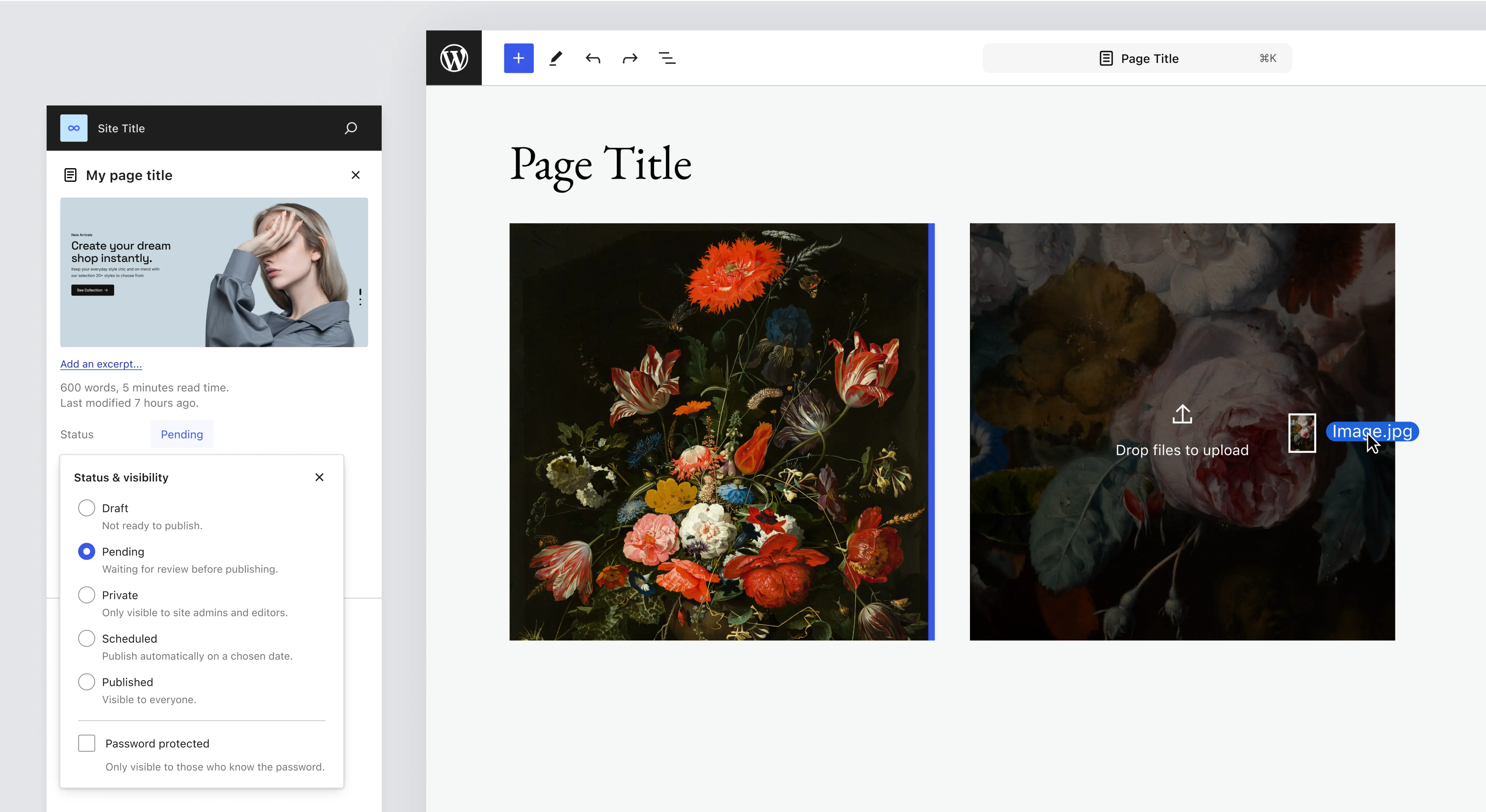Select the Private status option
The height and width of the screenshot is (812, 1486).
click(x=87, y=595)
